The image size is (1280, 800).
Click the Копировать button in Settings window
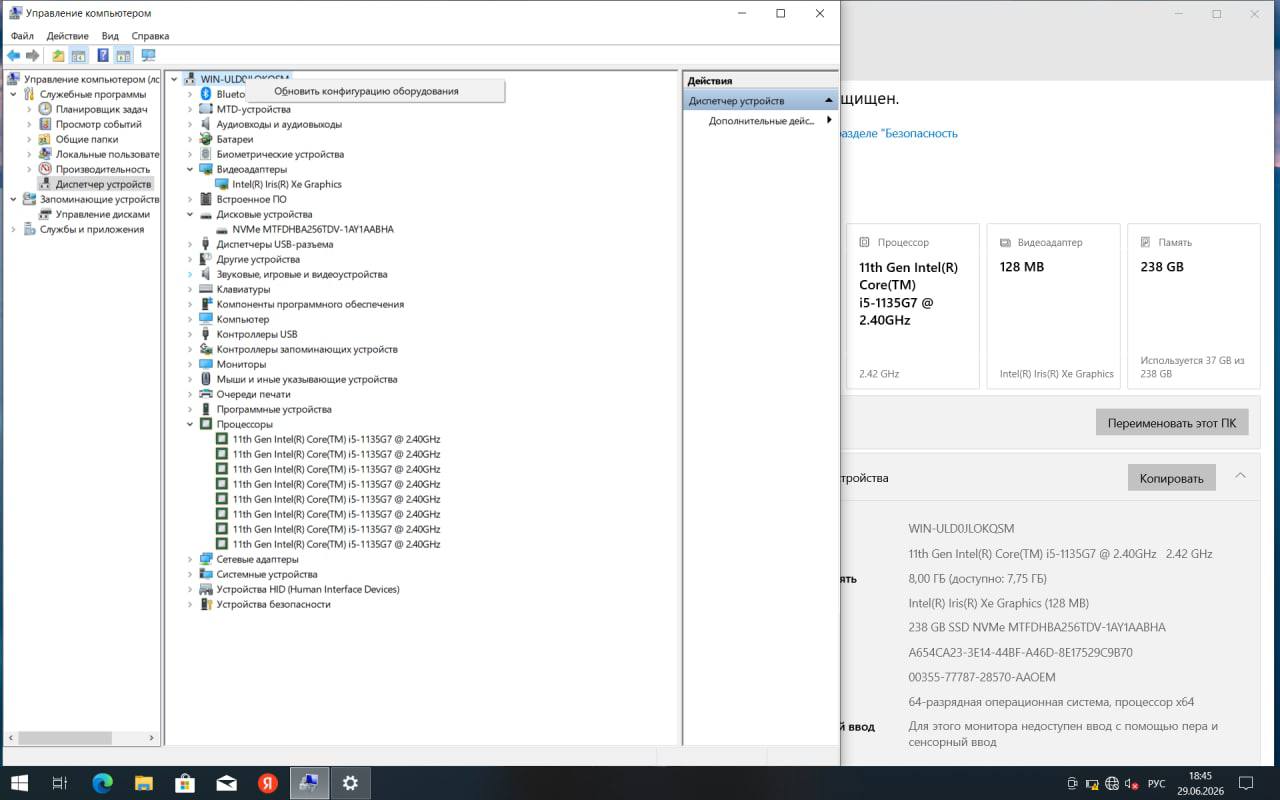[x=1172, y=478]
